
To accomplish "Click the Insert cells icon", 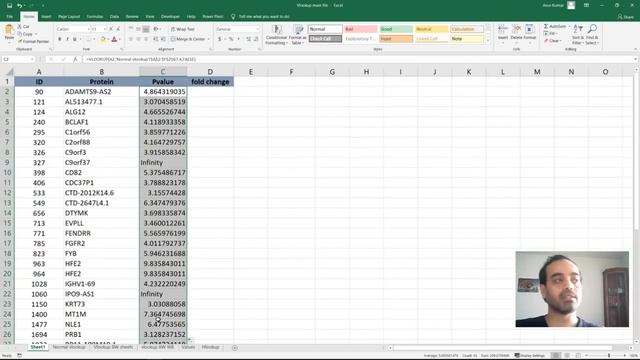I will pyautogui.click(x=503, y=29).
